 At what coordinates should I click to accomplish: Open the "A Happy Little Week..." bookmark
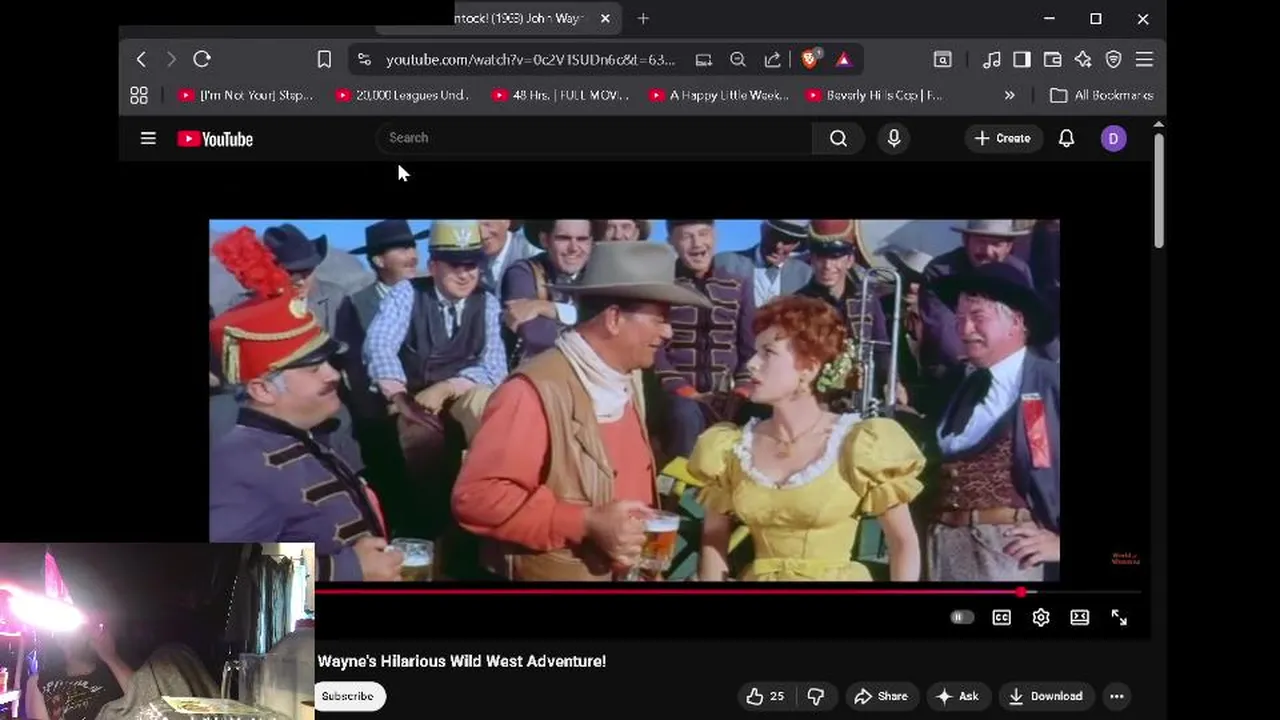[x=718, y=95]
